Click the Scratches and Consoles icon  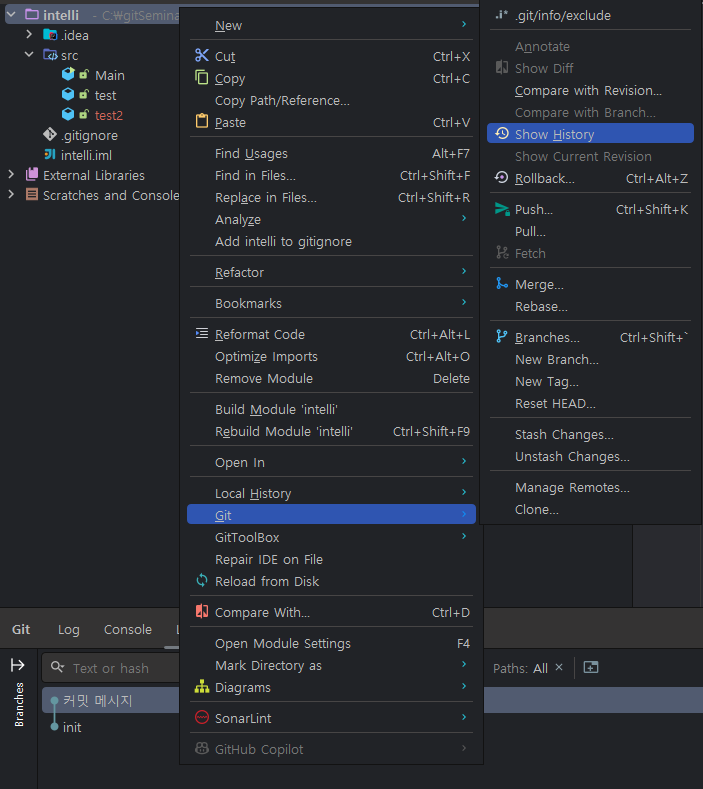(x=32, y=194)
